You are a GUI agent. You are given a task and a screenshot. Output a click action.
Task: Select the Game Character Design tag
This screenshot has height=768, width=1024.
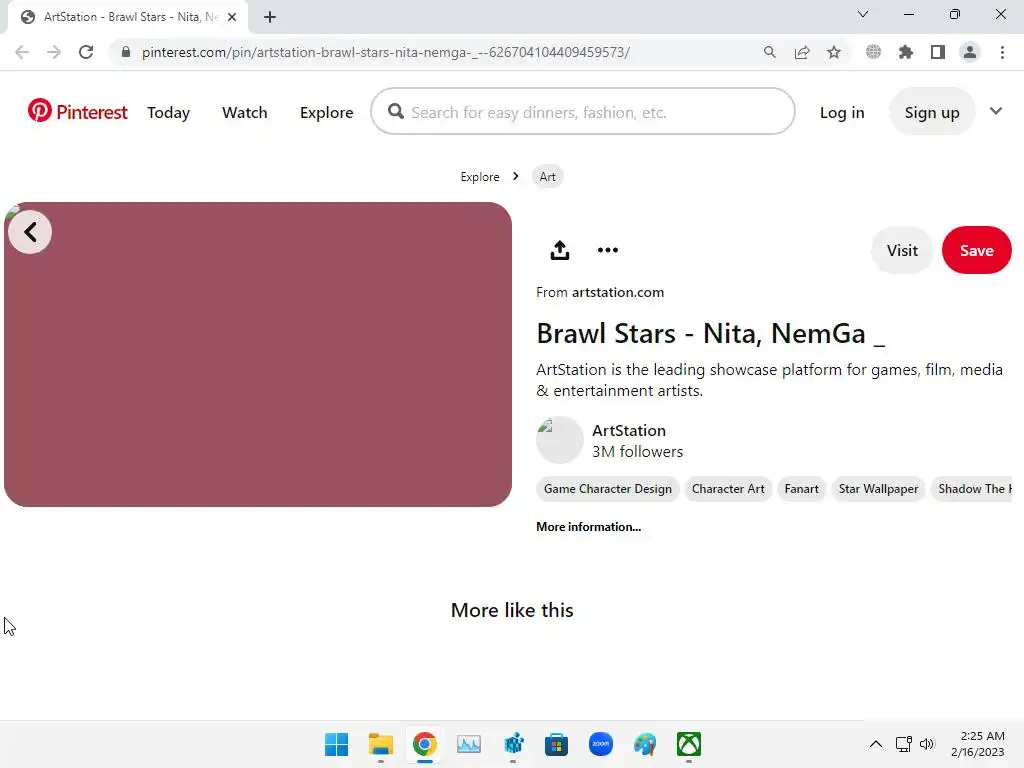click(x=607, y=489)
